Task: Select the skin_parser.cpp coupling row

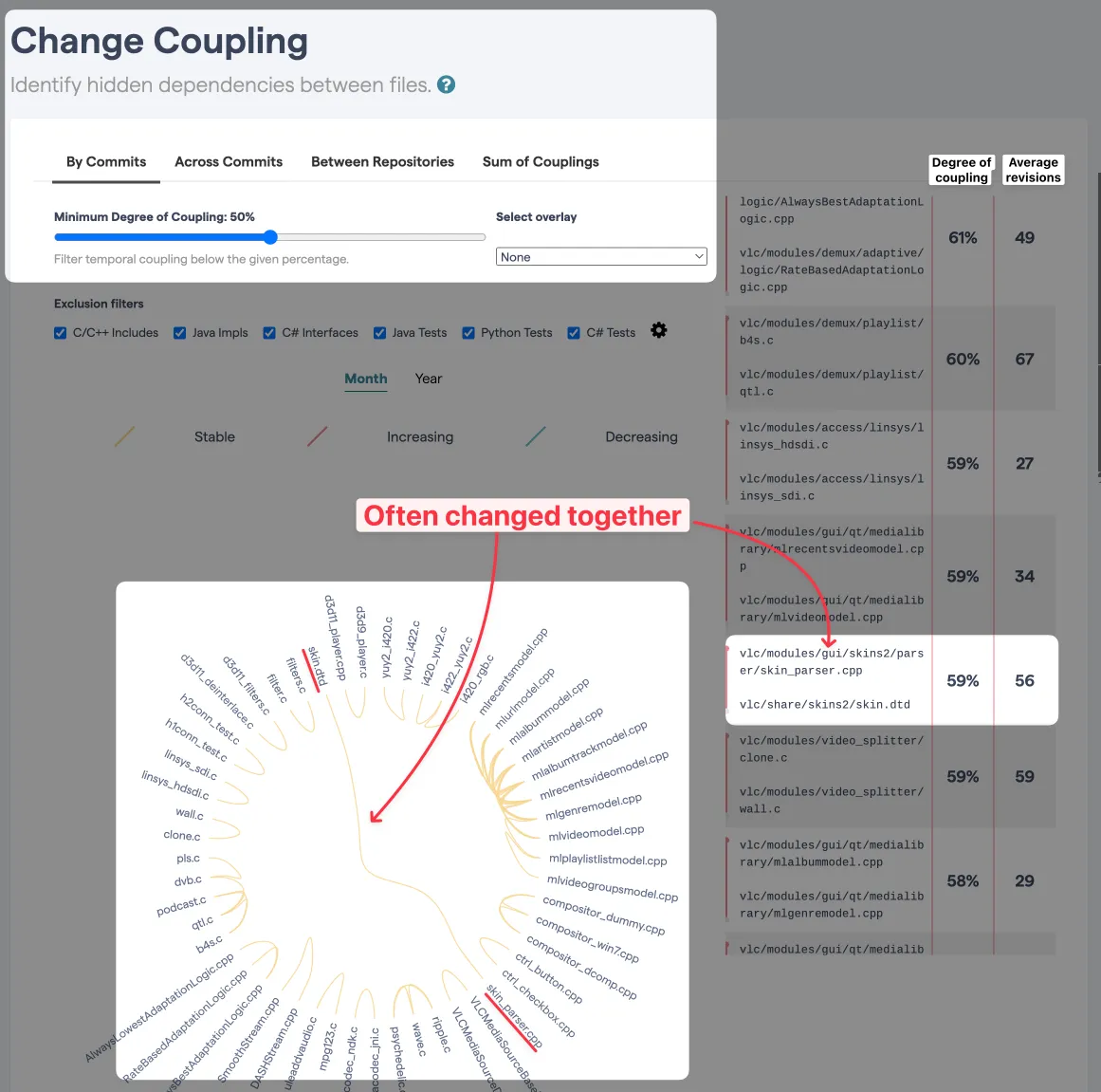Action: tap(890, 679)
